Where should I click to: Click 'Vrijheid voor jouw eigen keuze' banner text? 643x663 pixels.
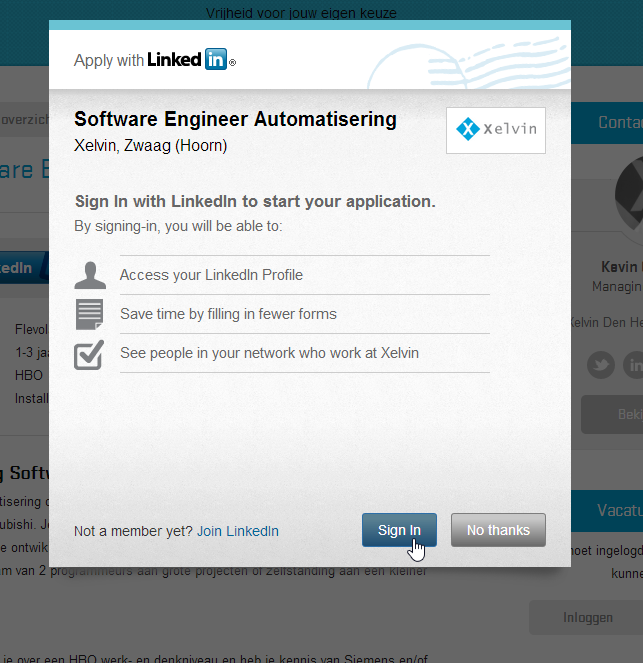point(301,13)
